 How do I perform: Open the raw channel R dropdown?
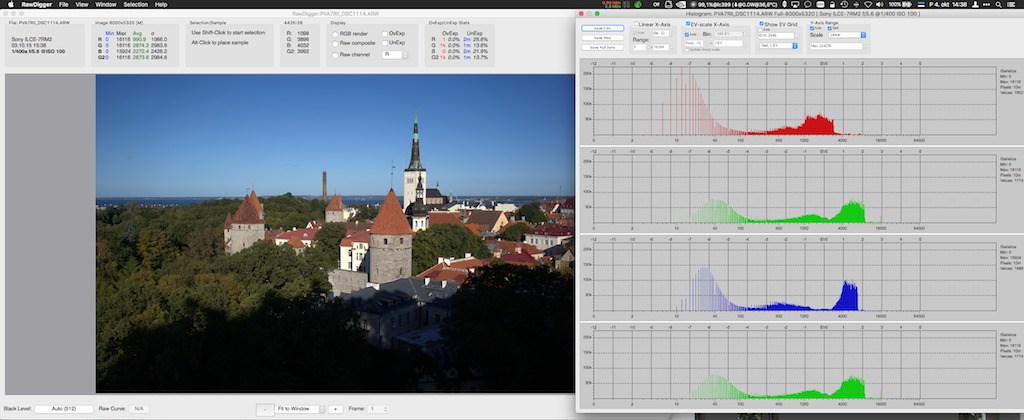(x=396, y=55)
